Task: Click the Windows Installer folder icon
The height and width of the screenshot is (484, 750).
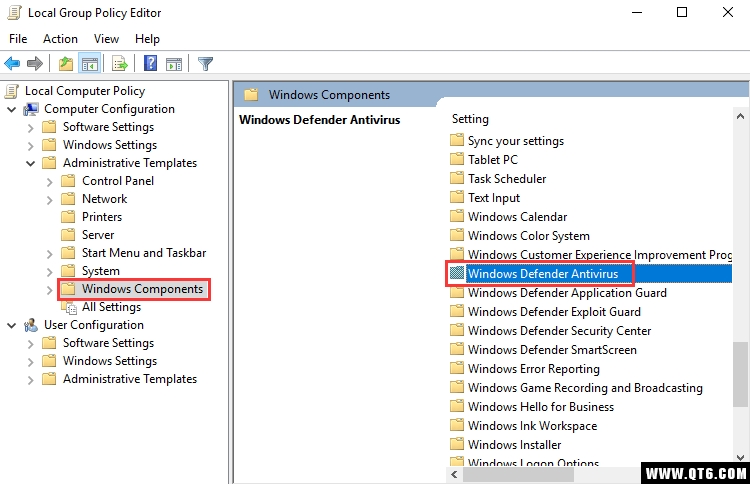Action: click(x=457, y=444)
